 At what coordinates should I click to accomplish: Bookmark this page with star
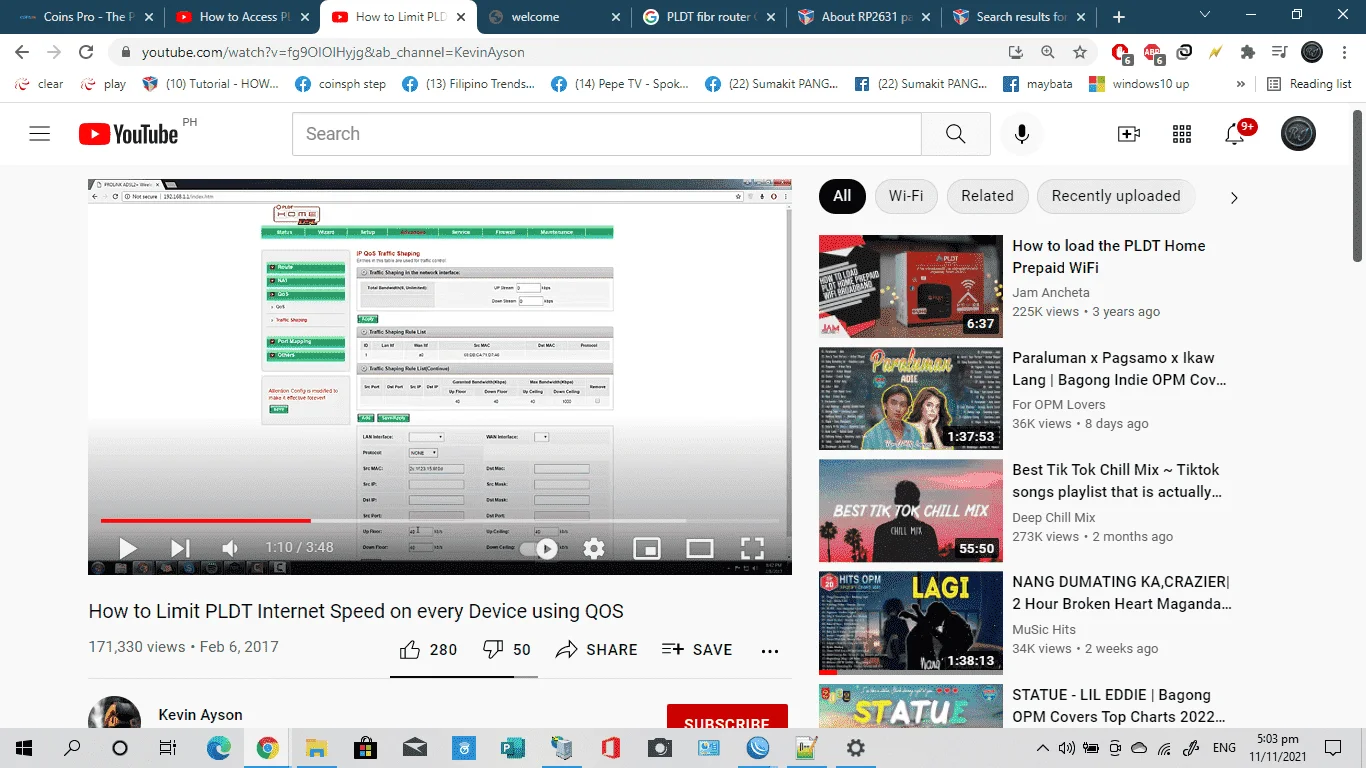tap(1080, 52)
